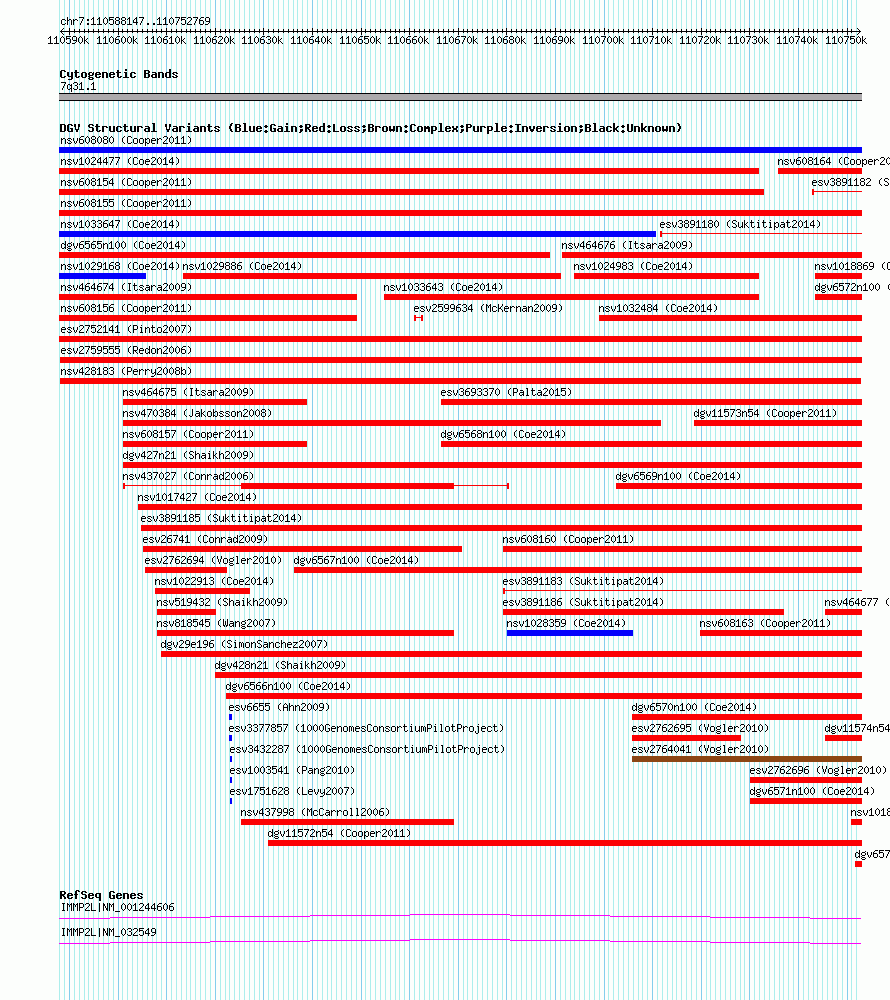Screen dimensions: 890x1000
Task: Click tiny red marker of esv2599634 (McKernan2009)
Action: (418, 318)
